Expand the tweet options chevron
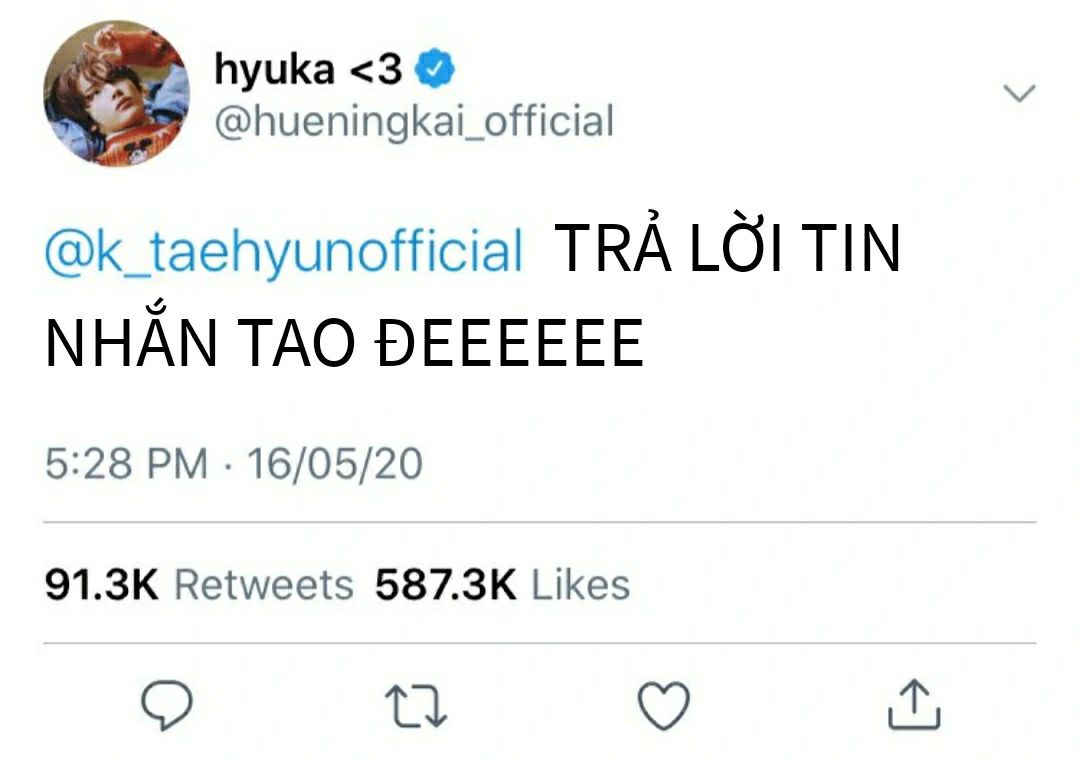Screen dimensions: 1080x763 (1019, 94)
